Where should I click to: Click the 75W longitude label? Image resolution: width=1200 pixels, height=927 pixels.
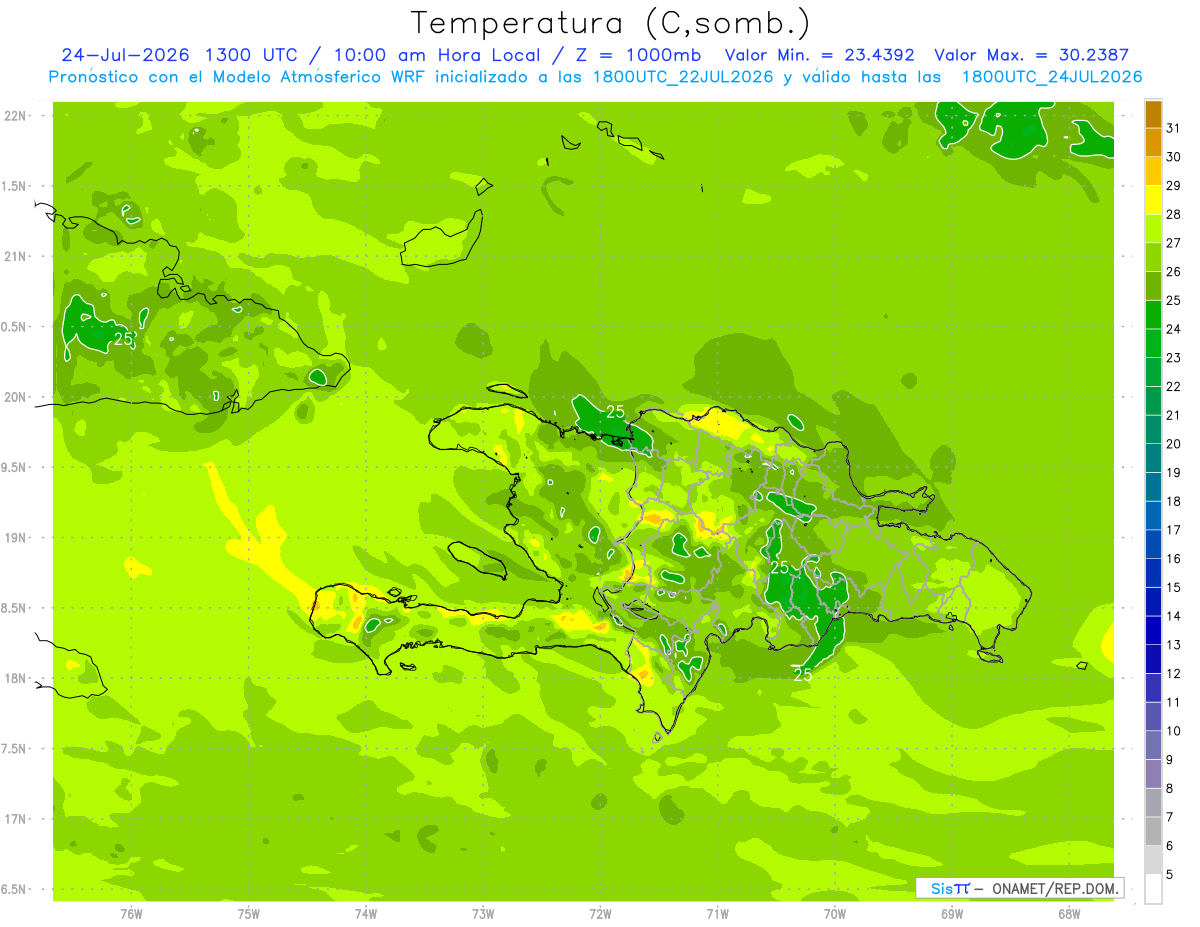[249, 914]
